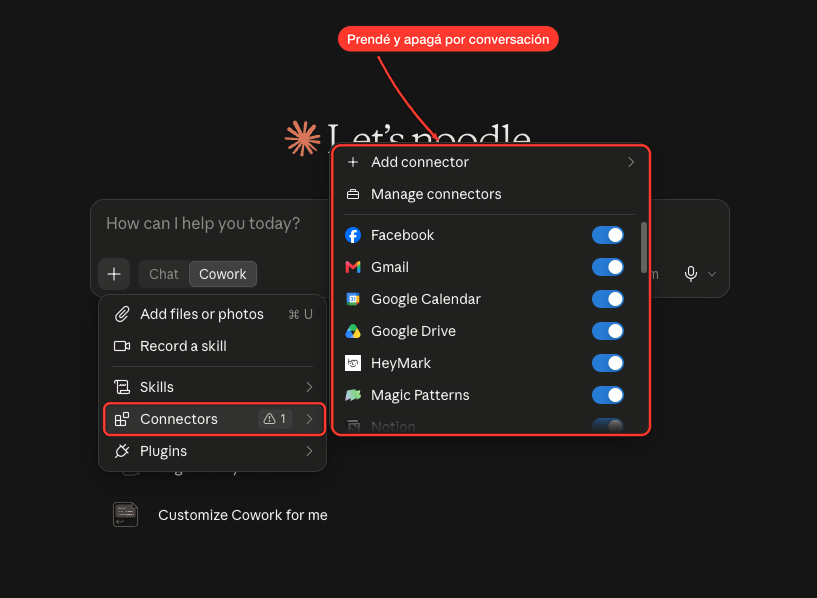The width and height of the screenshot is (817, 598).
Task: Switch to the Chat tab
Action: click(164, 274)
